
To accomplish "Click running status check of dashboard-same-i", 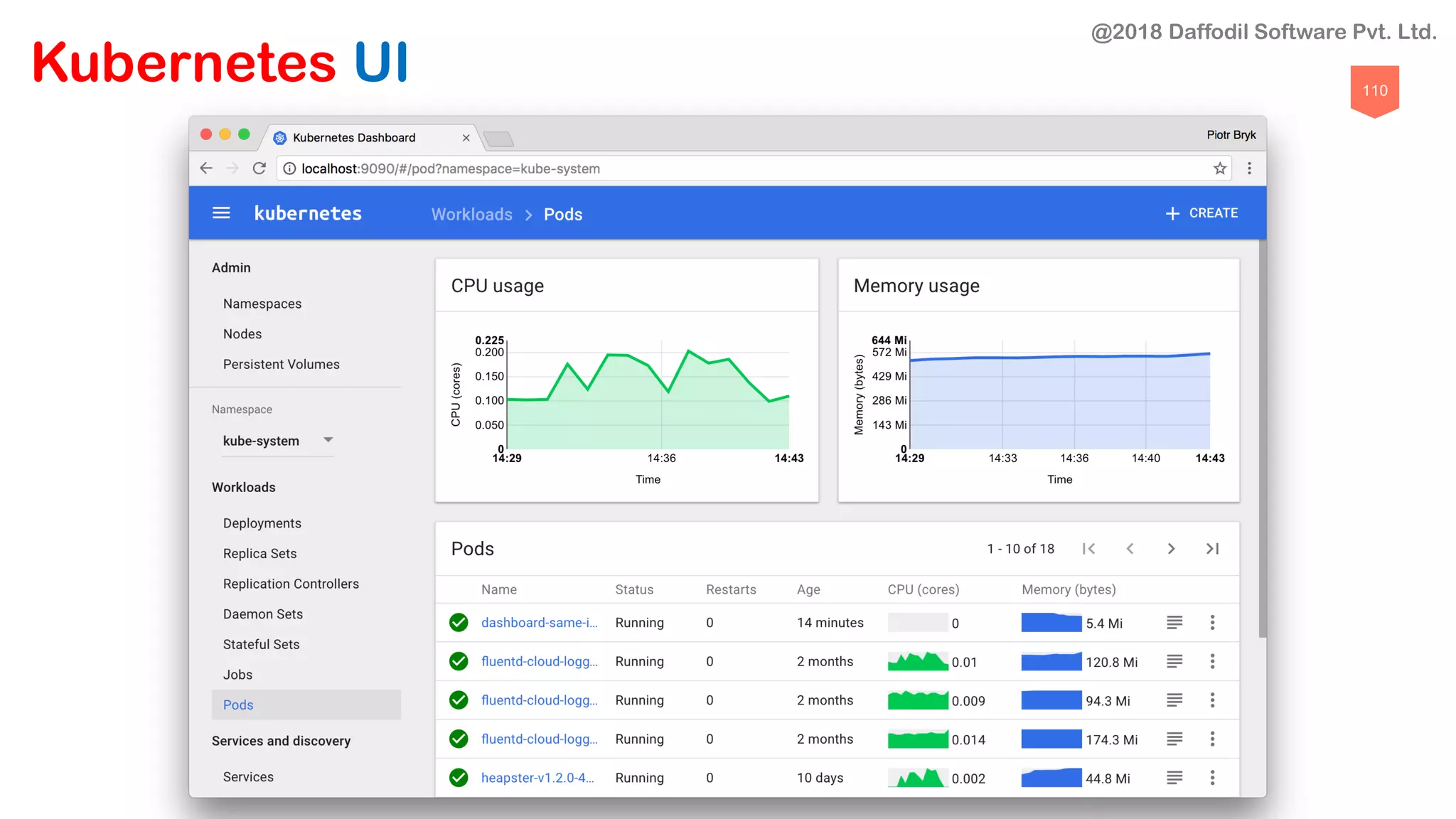I will pos(459,623).
